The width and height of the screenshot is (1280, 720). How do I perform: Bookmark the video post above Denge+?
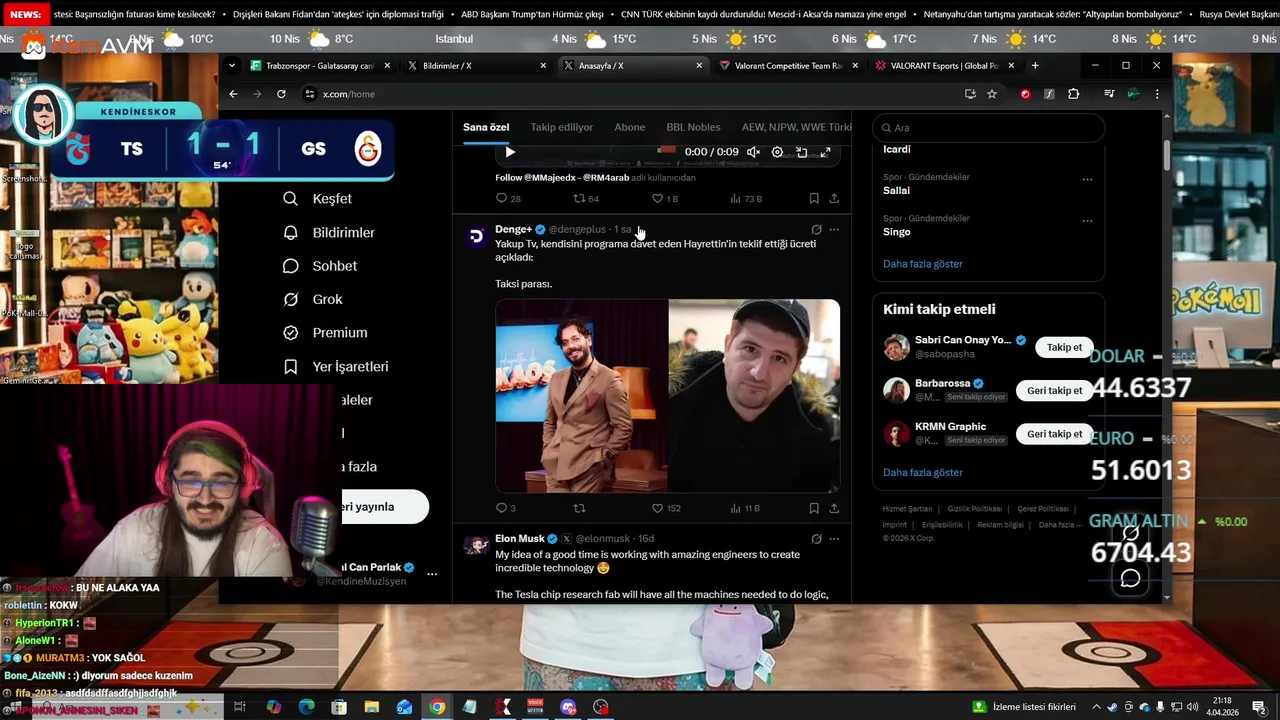click(x=814, y=199)
